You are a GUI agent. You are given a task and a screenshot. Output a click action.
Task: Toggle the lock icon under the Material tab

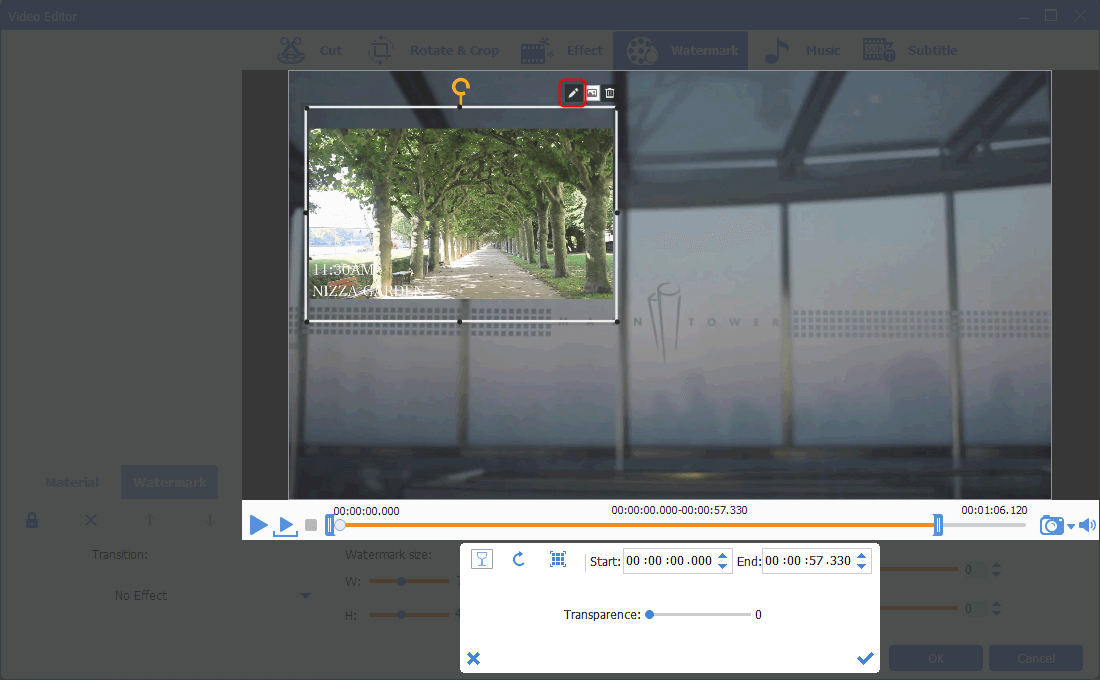pyautogui.click(x=32, y=520)
